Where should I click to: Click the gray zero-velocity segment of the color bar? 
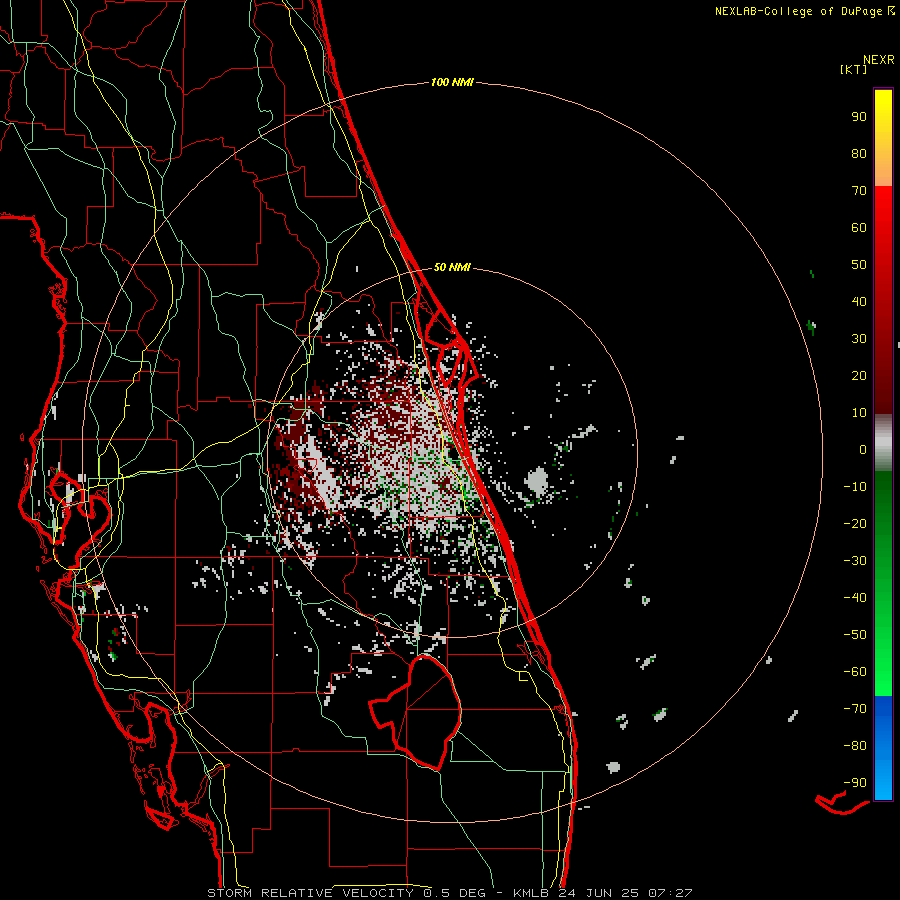coord(883,443)
